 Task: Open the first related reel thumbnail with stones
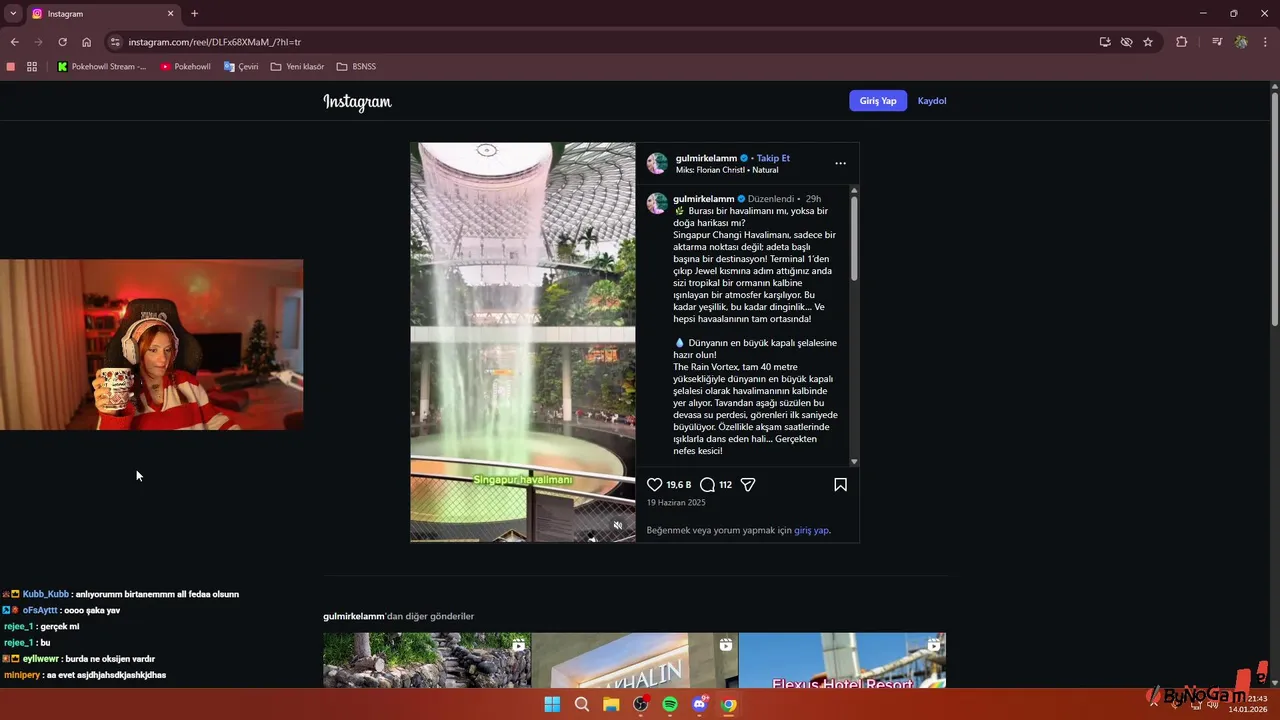pyautogui.click(x=427, y=660)
